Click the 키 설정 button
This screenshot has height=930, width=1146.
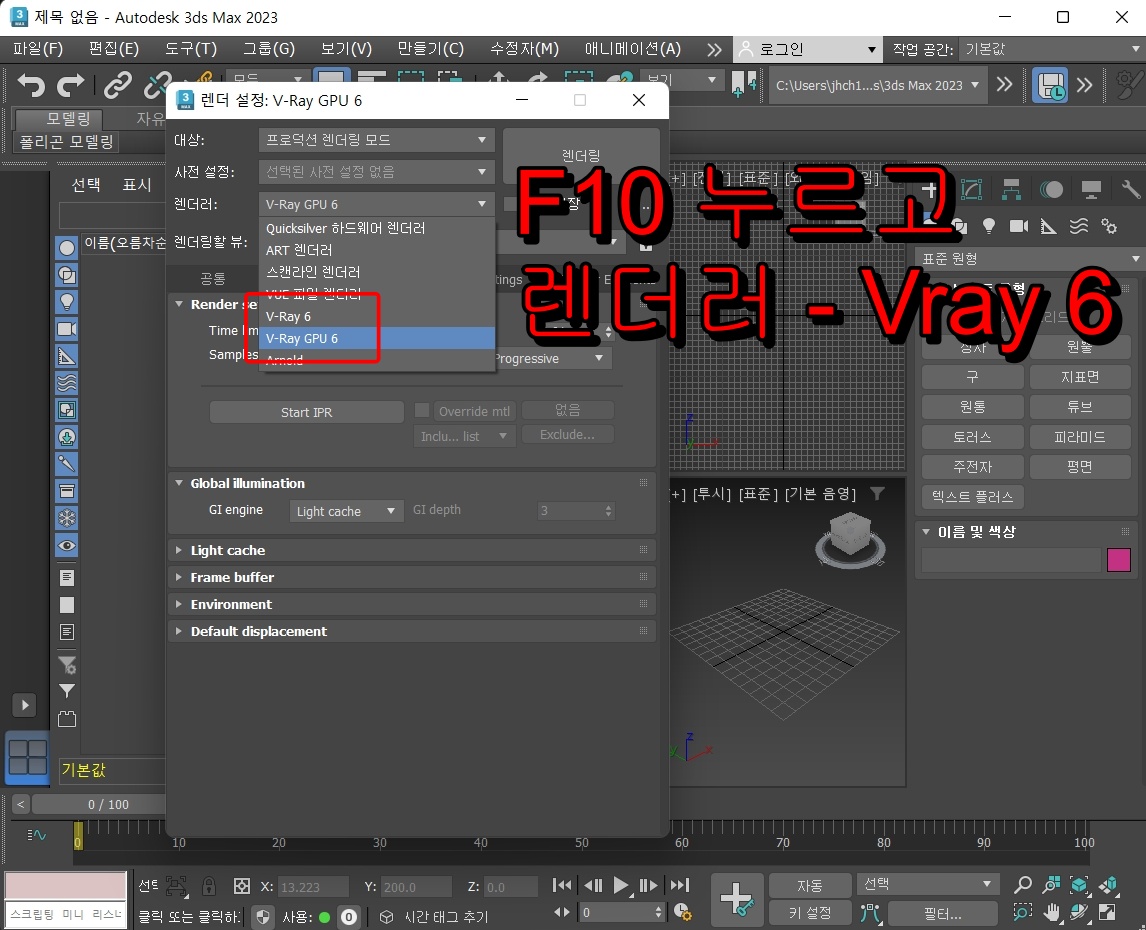(x=809, y=913)
